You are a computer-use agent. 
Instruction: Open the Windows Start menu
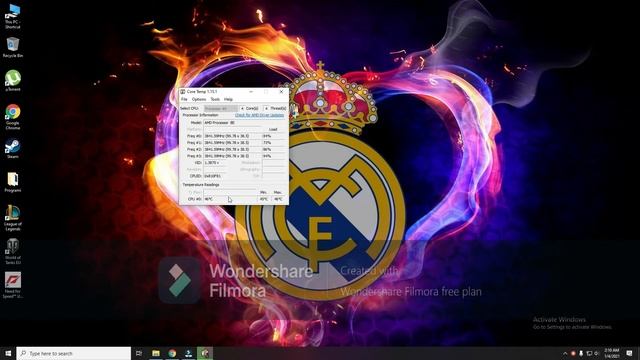click(x=8, y=353)
